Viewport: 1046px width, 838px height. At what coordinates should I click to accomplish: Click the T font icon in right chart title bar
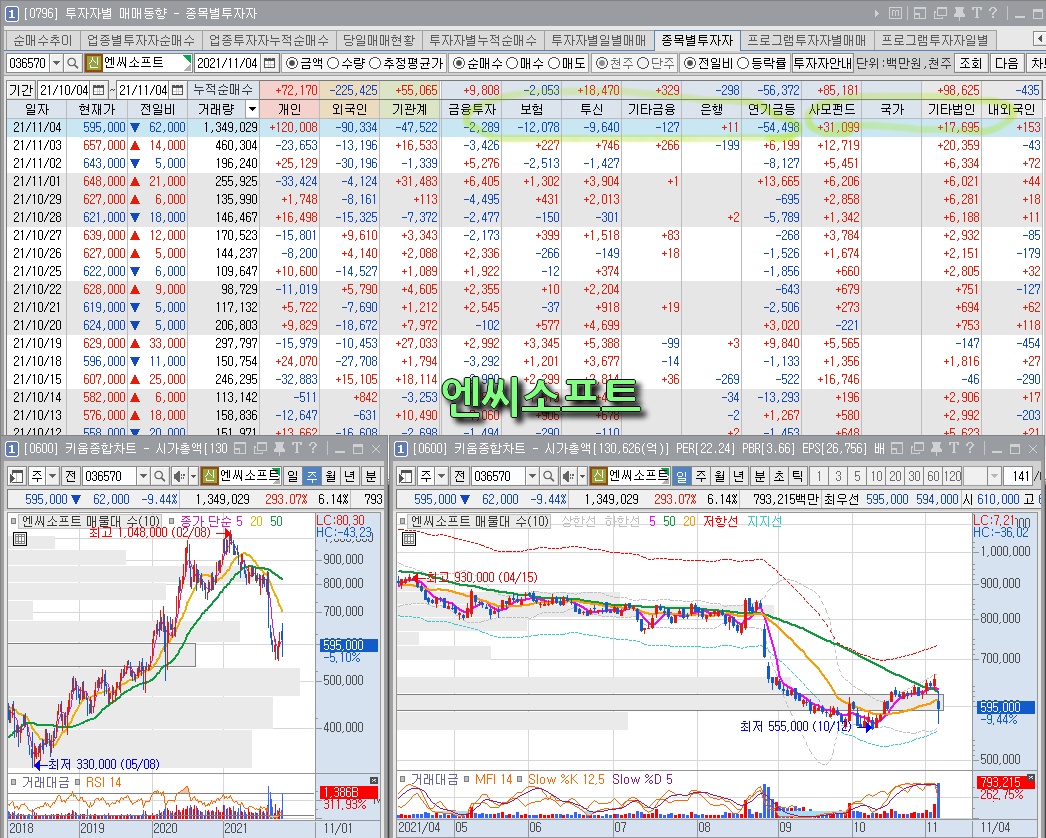coord(953,448)
